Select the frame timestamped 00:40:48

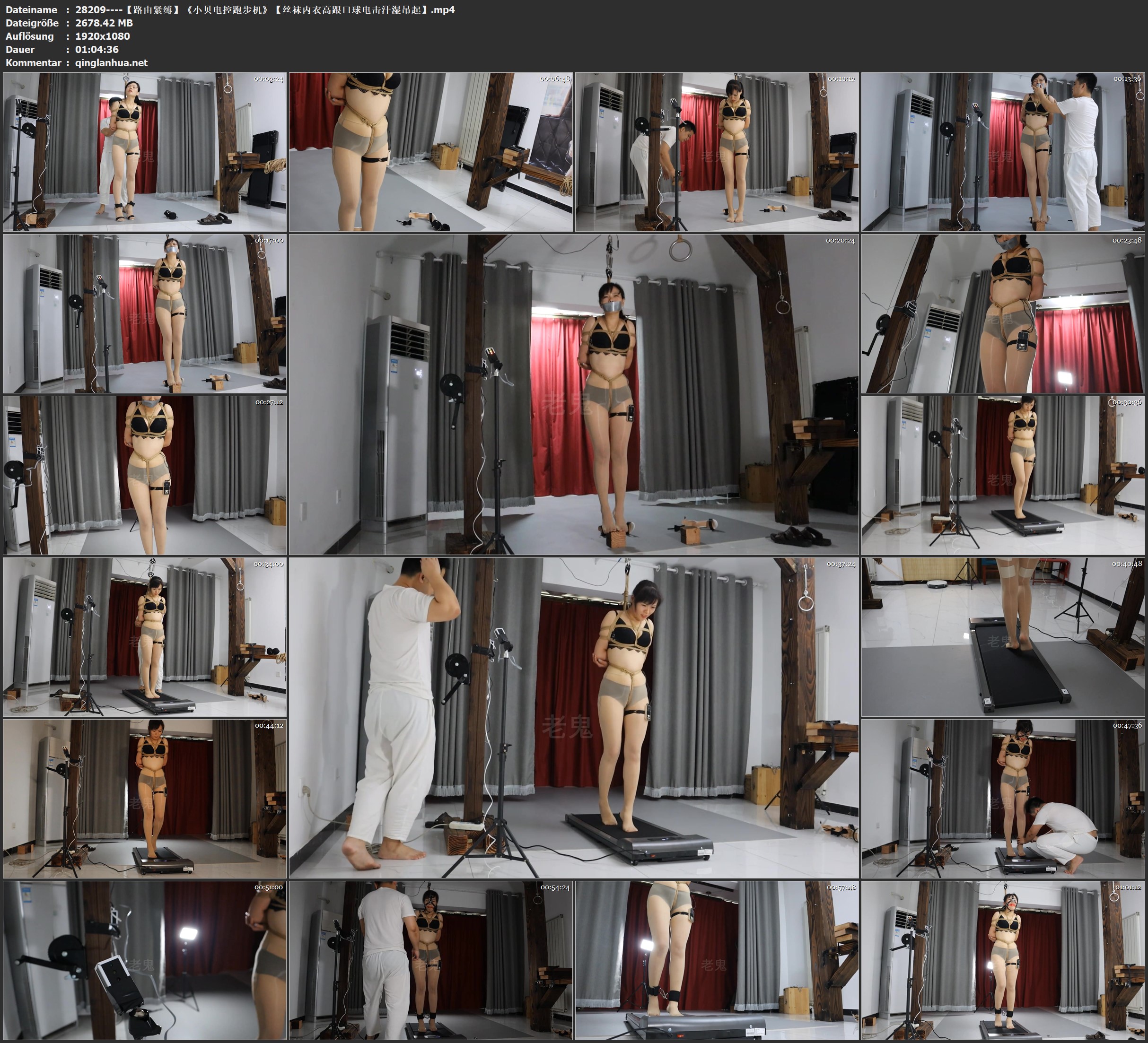pos(1003,637)
